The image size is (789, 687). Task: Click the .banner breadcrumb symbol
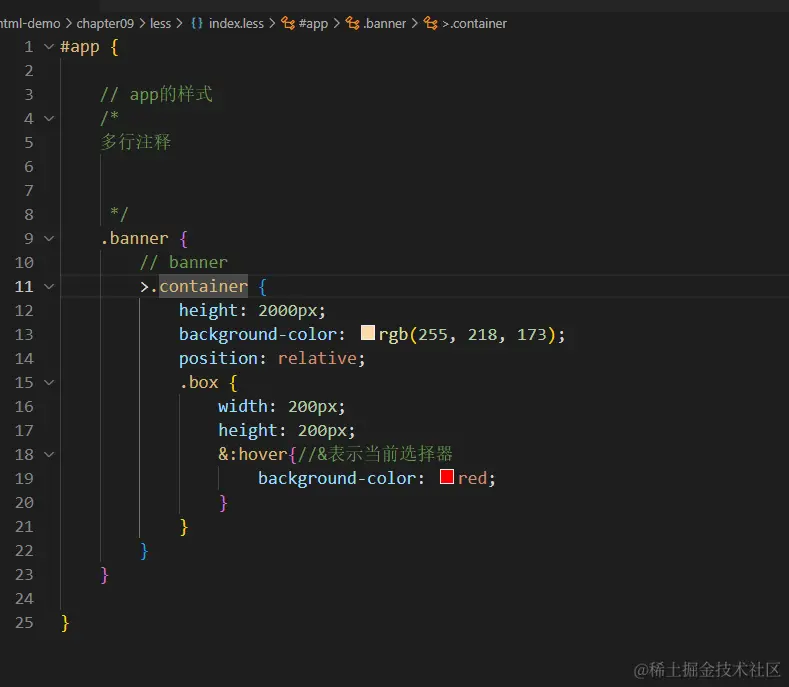[384, 24]
